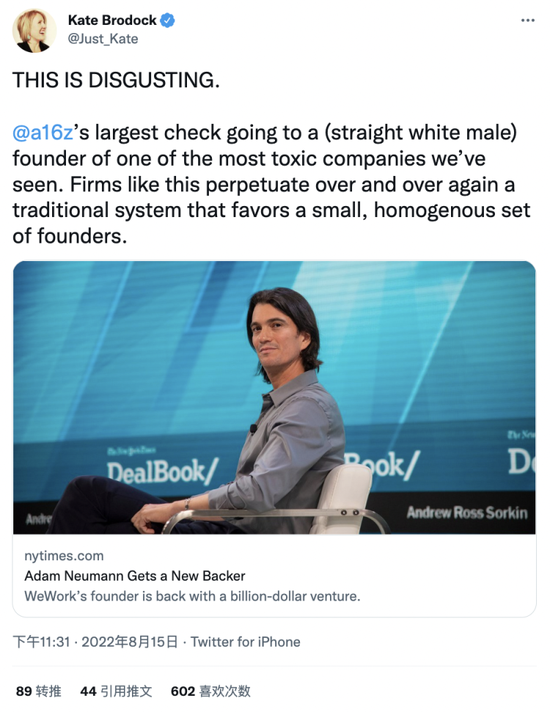Click the nytimes.com source link
The image size is (550, 712).
[x=64, y=556]
